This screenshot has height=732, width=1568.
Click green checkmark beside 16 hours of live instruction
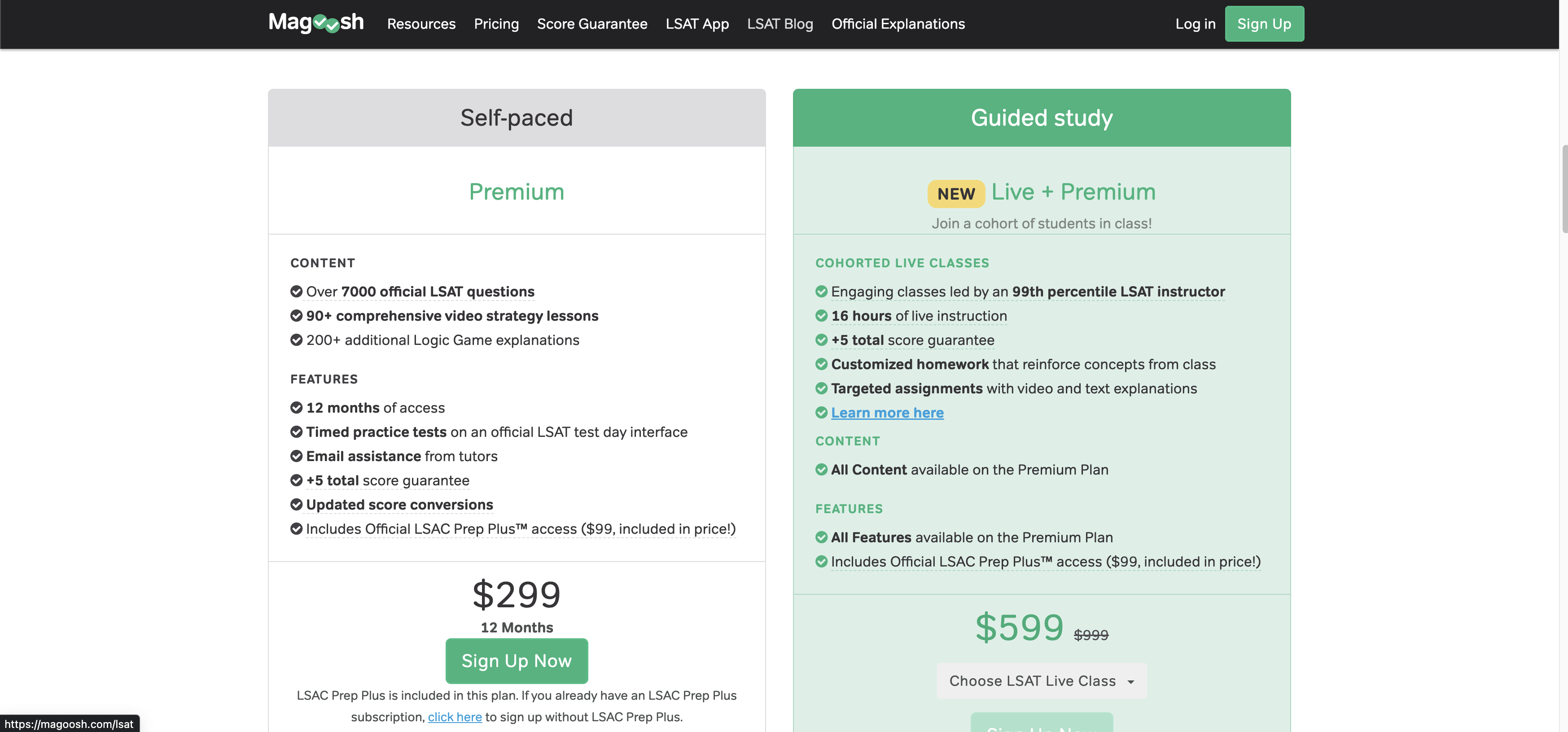coord(821,316)
